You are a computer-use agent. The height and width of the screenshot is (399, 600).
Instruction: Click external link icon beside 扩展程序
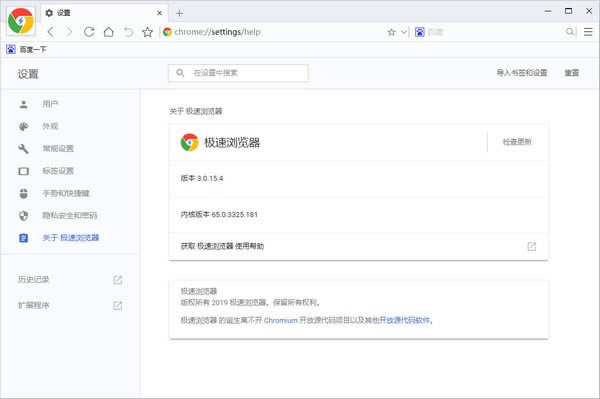pos(117,306)
